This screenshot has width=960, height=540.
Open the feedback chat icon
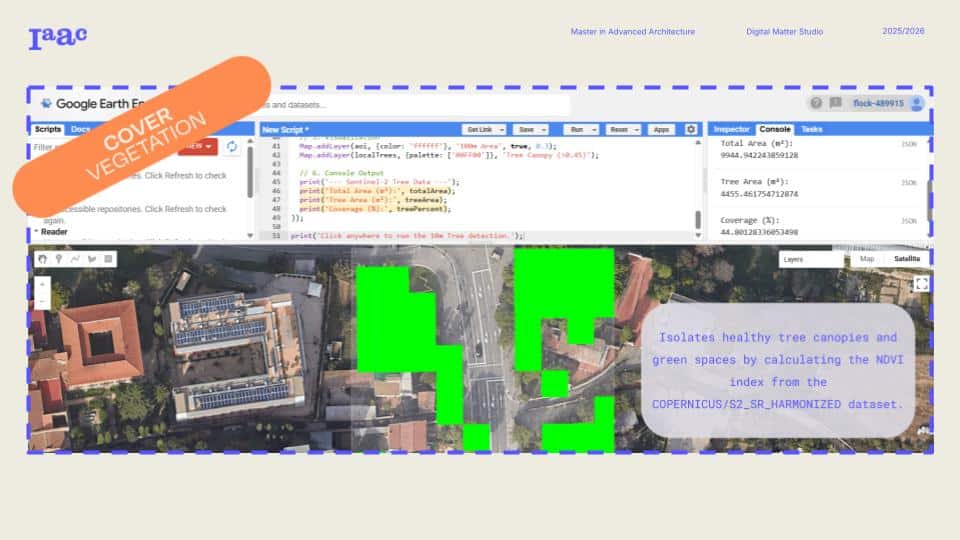tap(835, 103)
